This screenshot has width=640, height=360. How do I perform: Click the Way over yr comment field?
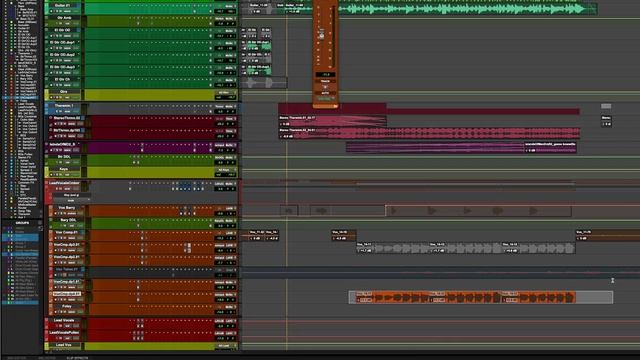click(71, 195)
